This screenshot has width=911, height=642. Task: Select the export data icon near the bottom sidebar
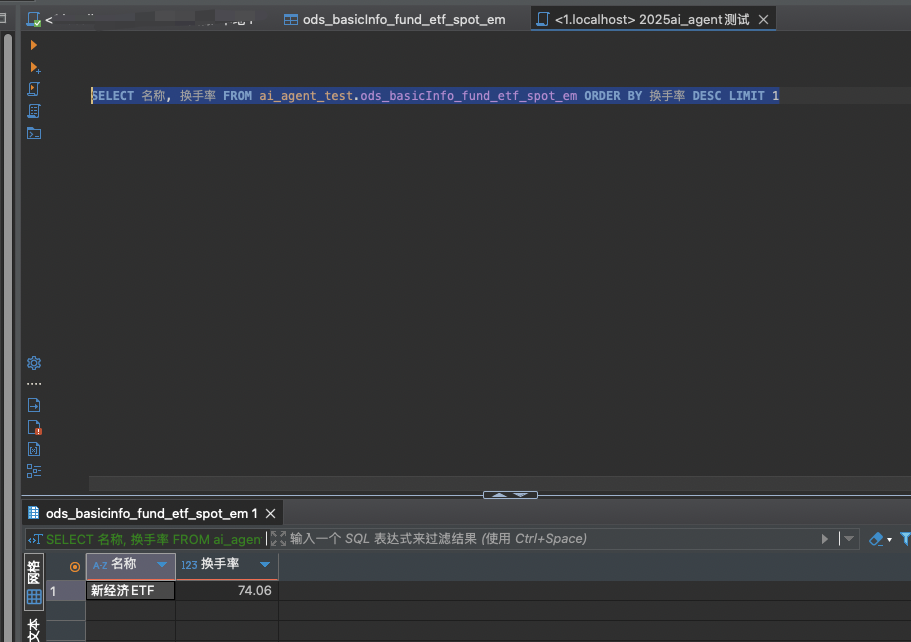(x=33, y=405)
